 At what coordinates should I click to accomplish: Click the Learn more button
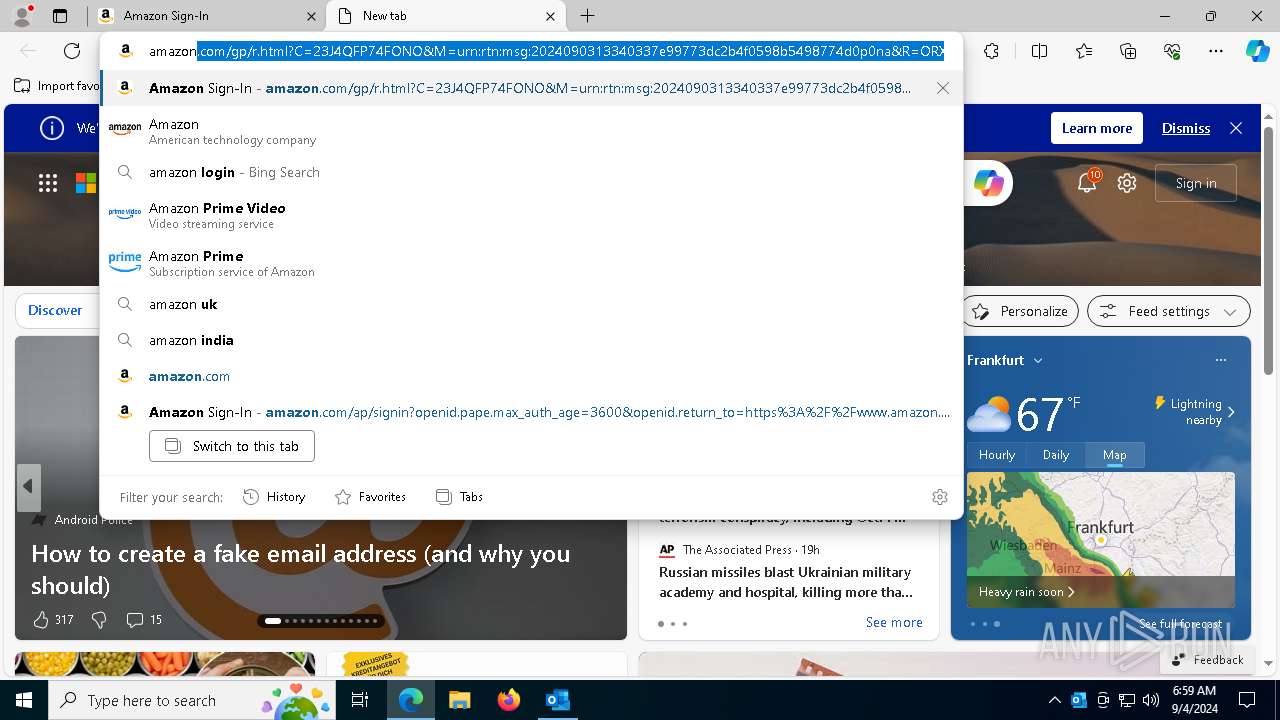1097,128
